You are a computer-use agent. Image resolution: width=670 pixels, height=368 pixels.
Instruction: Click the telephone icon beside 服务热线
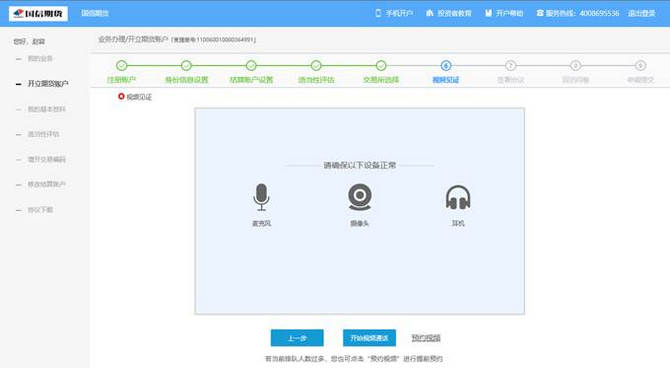point(540,13)
